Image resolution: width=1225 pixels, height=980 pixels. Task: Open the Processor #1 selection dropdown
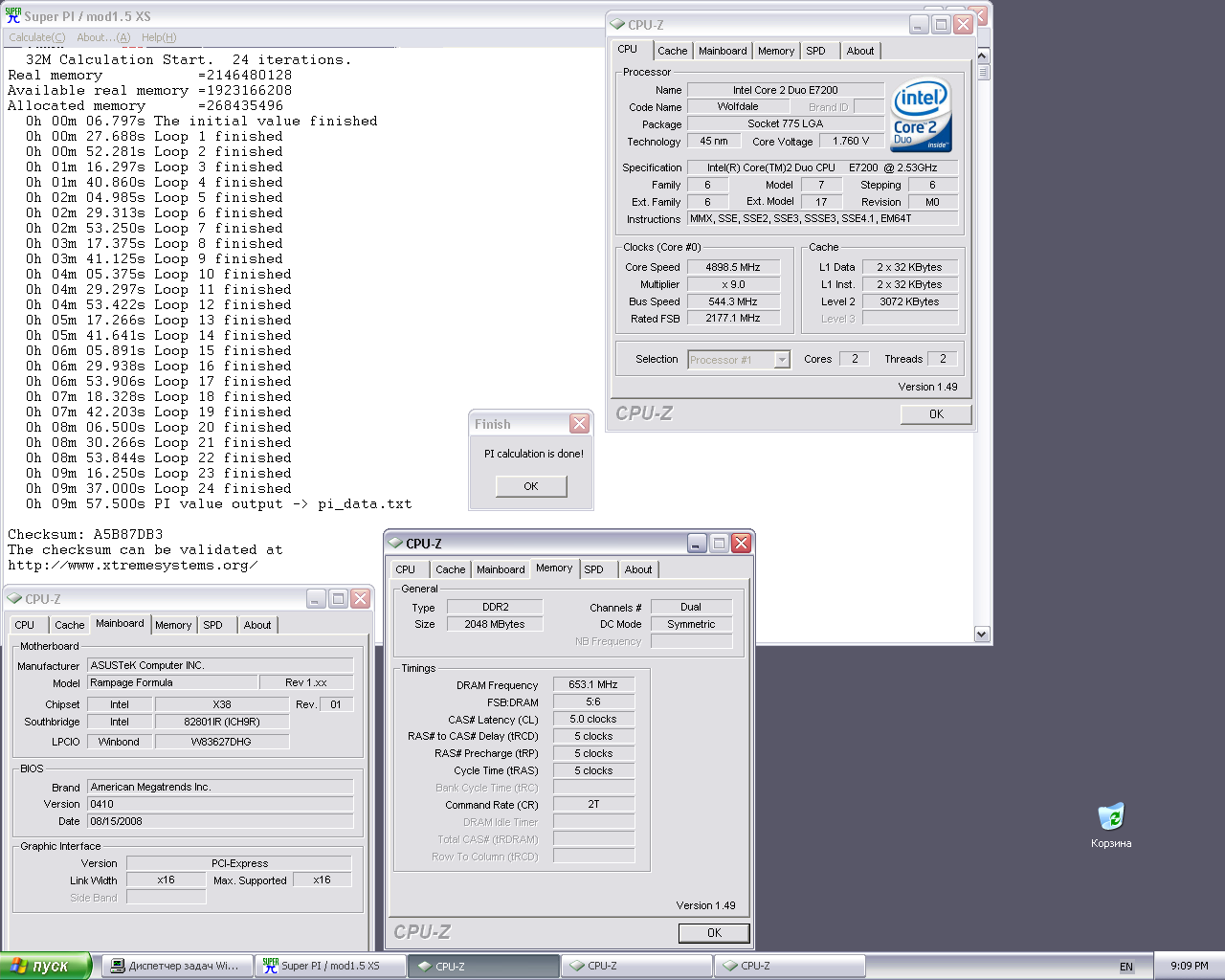pos(738,360)
